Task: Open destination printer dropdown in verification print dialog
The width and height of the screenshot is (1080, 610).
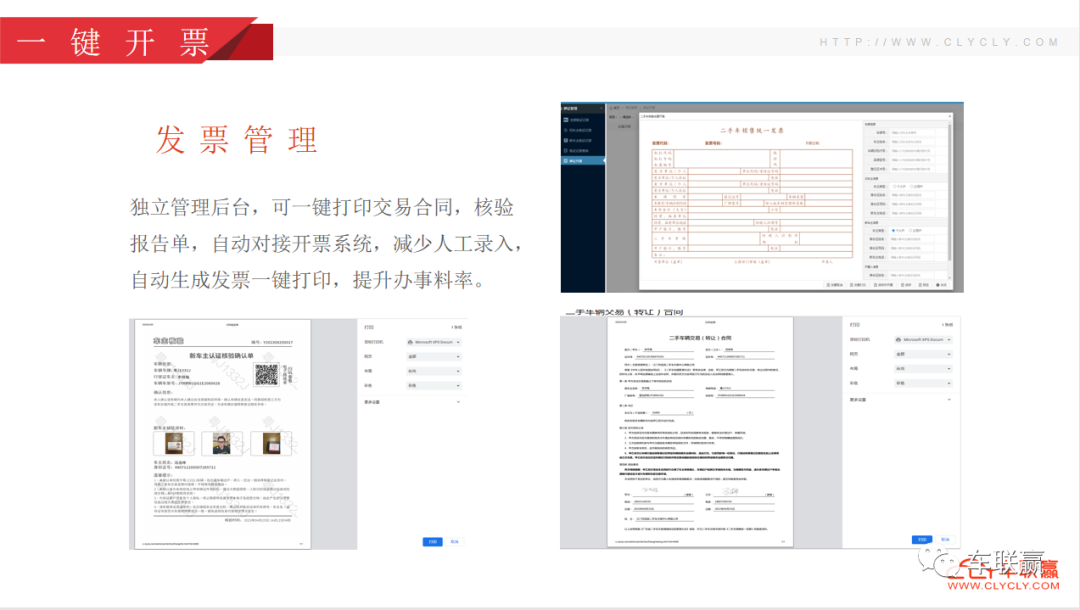Action: point(433,341)
